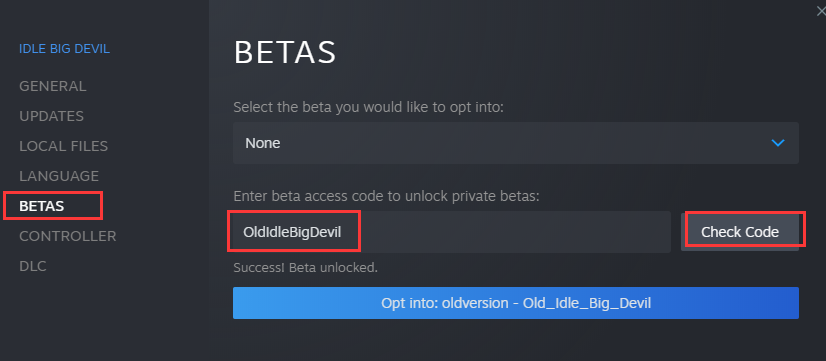Opt into oldversion Old_Idle_Big_Devil beta

point(516,303)
